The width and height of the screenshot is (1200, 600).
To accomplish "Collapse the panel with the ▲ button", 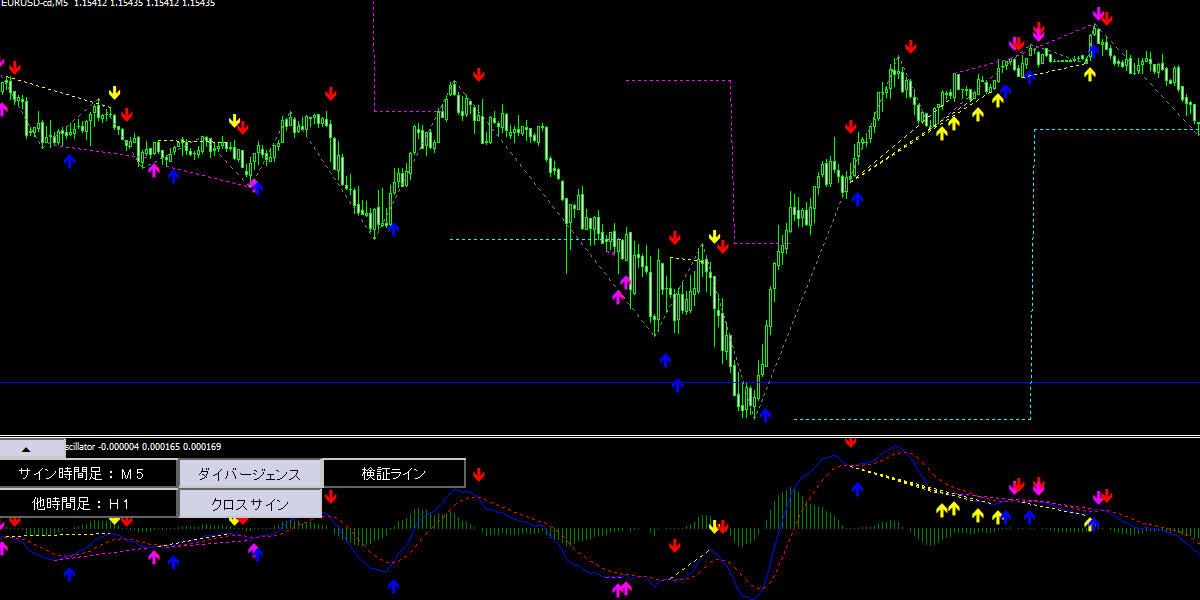I will tap(28, 449).
